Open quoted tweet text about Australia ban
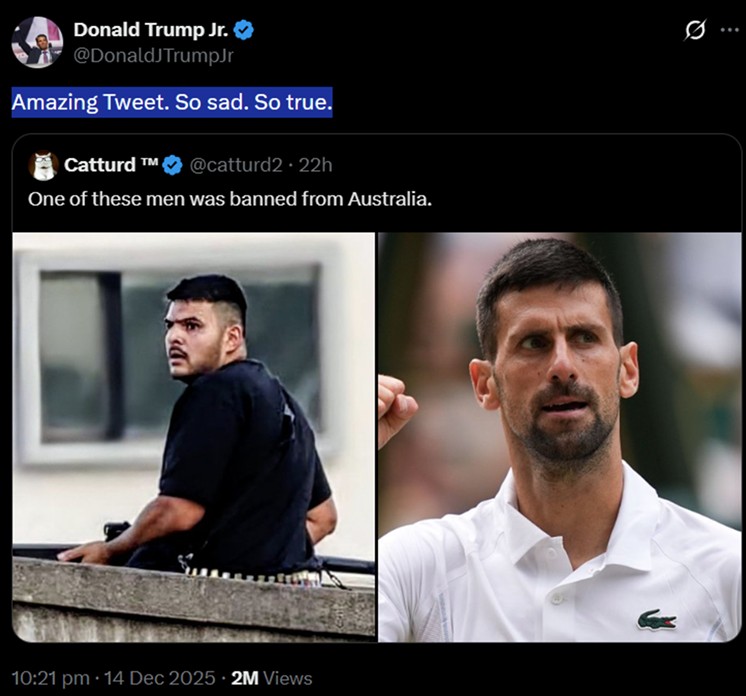This screenshot has height=696, width=746. pos(230,198)
